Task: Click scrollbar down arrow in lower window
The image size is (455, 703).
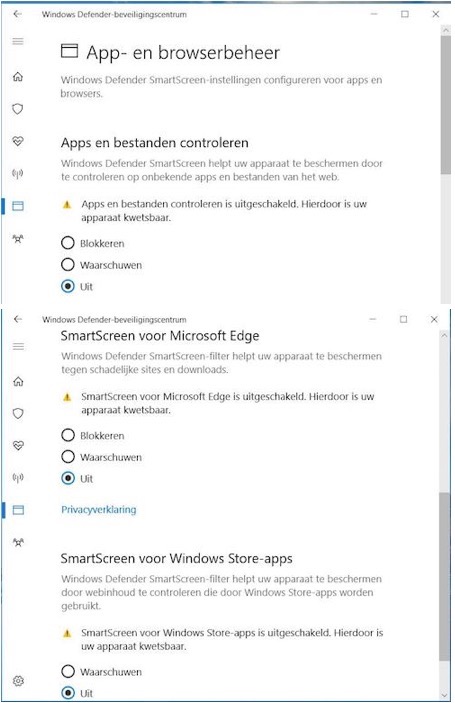Action: tap(445, 695)
